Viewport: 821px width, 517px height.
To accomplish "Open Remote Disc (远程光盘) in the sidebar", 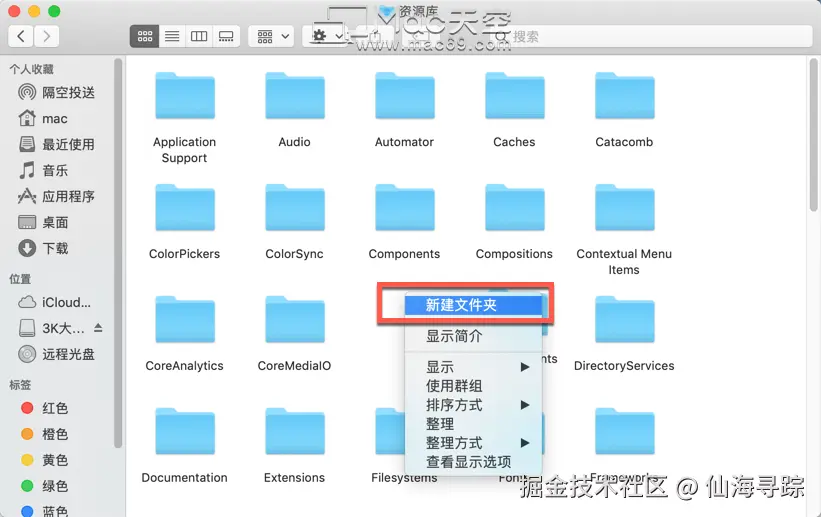I will pyautogui.click(x=57, y=354).
